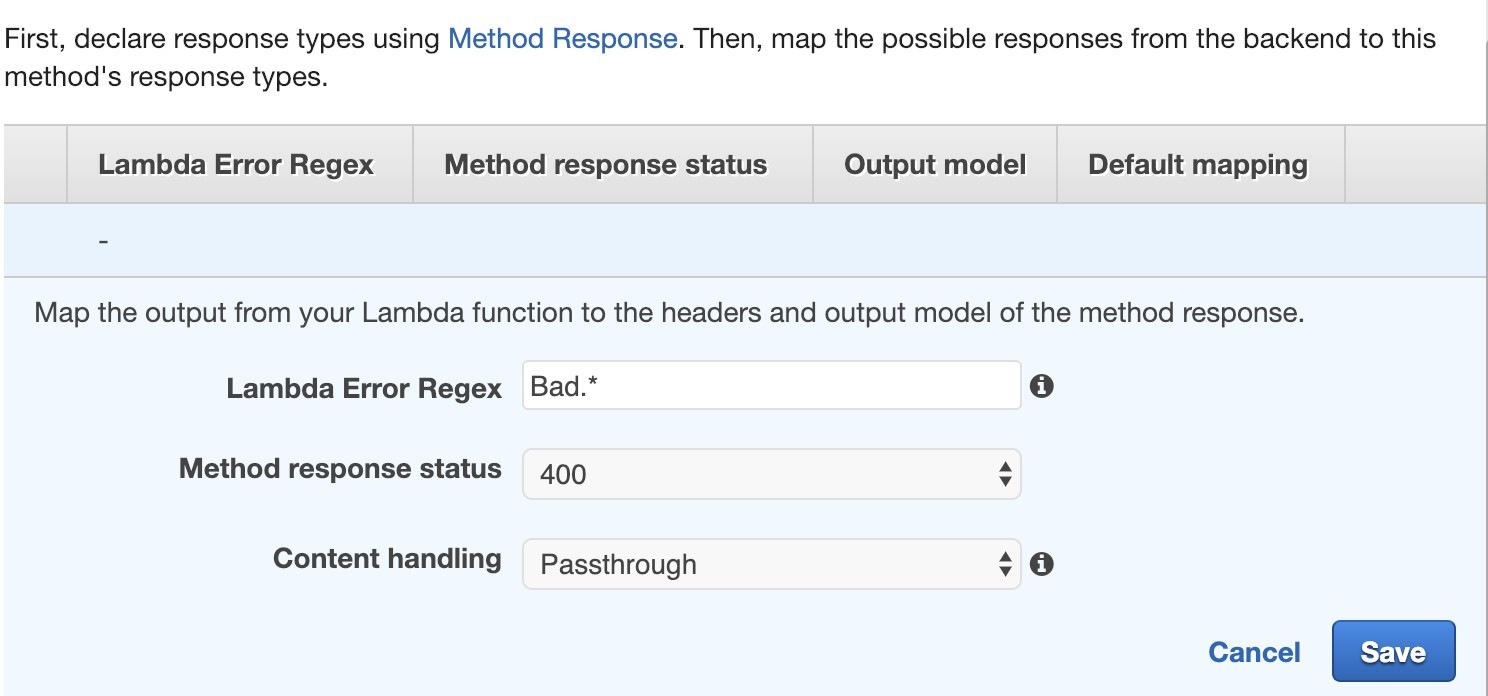Cancel the integration response edit
The height and width of the screenshot is (696, 1488).
coord(1254,652)
